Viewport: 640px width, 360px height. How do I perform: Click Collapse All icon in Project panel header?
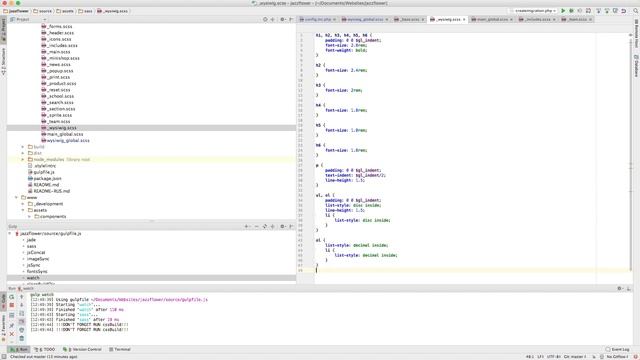[273, 19]
